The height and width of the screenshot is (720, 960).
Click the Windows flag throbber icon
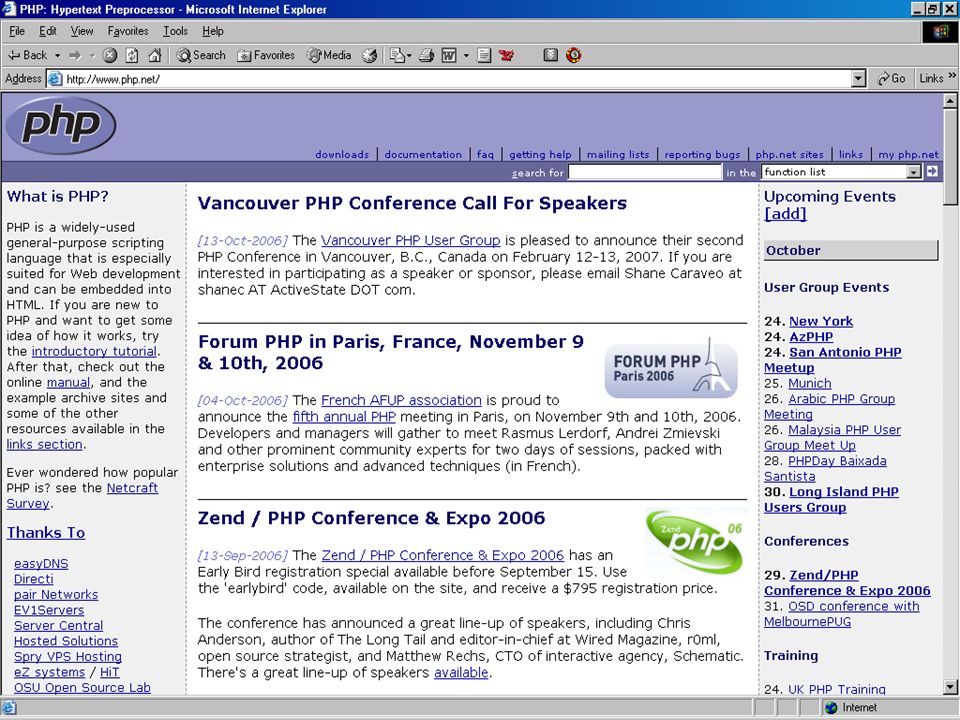940,31
